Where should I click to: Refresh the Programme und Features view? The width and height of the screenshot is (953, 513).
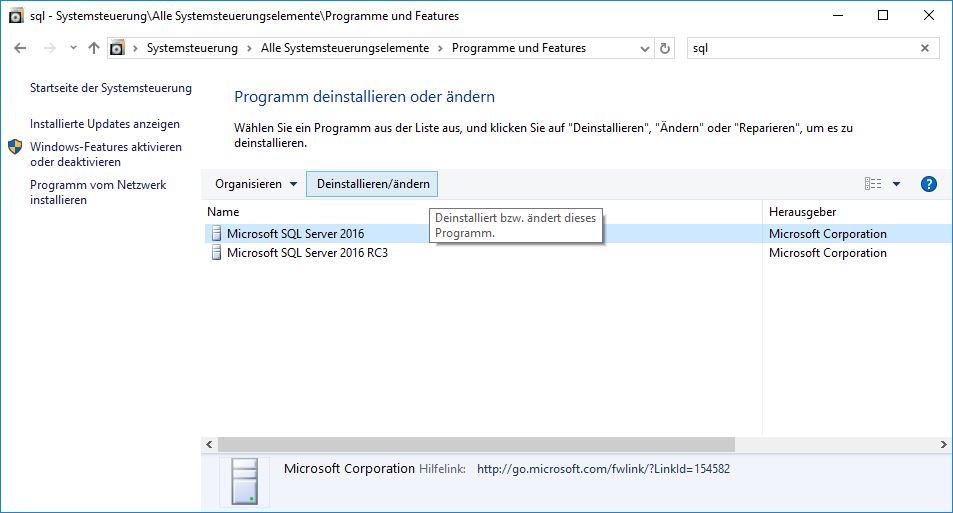(x=665, y=48)
